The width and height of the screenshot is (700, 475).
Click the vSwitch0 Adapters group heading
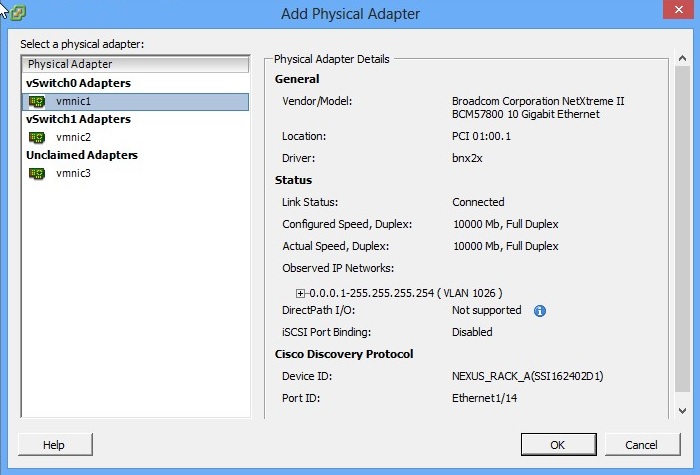pyautogui.click(x=78, y=83)
